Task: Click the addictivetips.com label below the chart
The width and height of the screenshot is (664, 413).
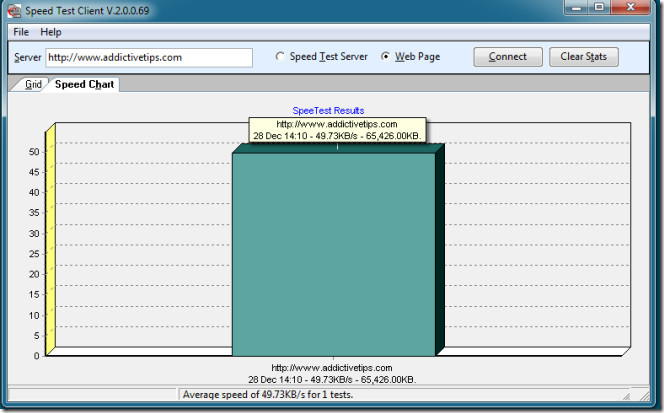Action: [332, 368]
